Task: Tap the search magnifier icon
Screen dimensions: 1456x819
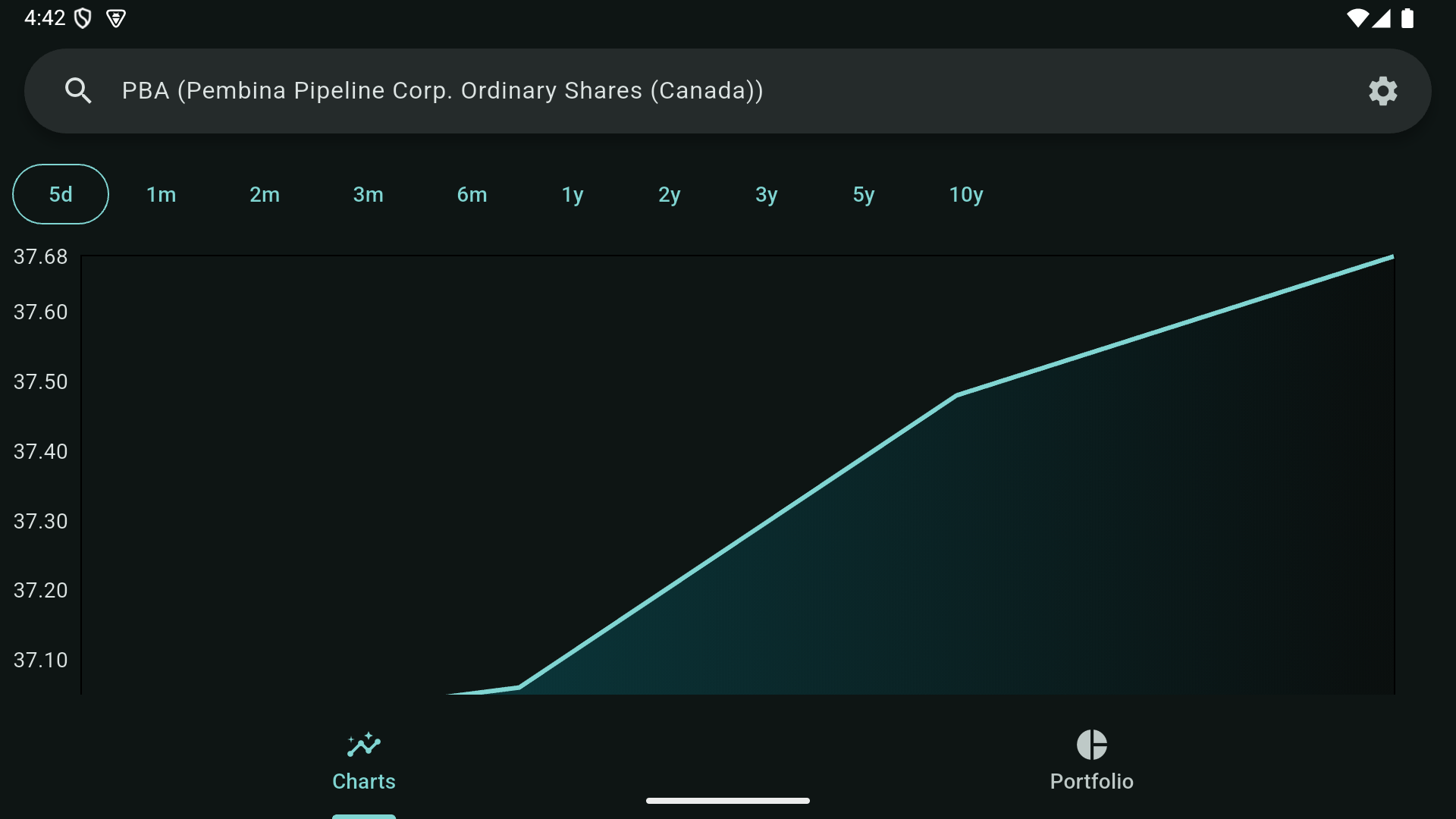Action: coord(78,91)
